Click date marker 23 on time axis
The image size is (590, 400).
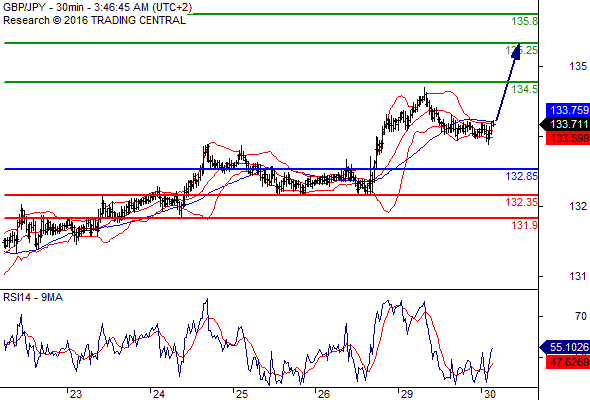(76, 394)
